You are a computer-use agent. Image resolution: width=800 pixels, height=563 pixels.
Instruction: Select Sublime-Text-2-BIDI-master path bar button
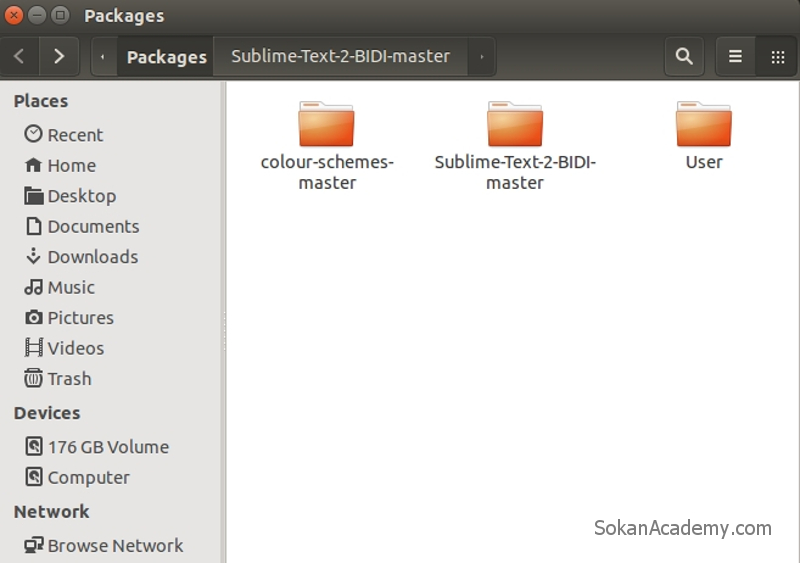340,56
